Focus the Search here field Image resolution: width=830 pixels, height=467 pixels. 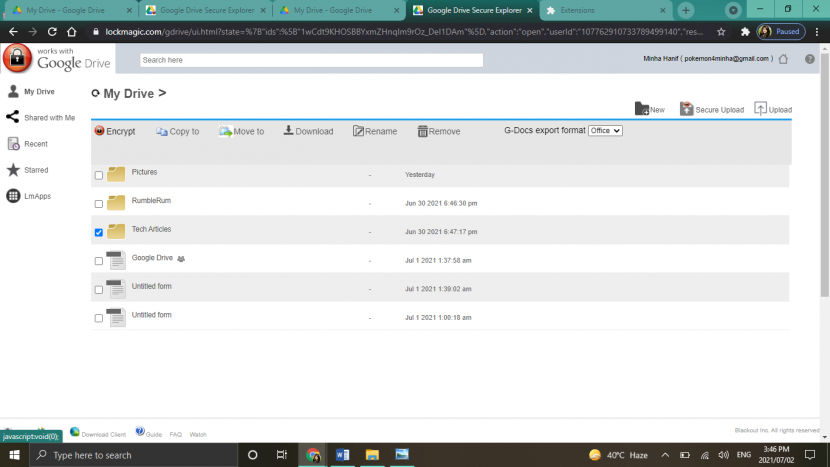coord(311,60)
